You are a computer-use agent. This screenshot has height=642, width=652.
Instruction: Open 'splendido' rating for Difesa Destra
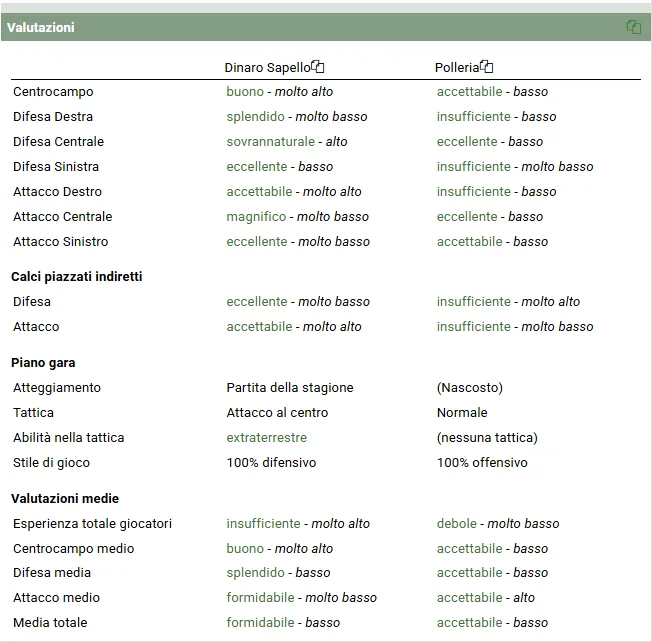255,117
